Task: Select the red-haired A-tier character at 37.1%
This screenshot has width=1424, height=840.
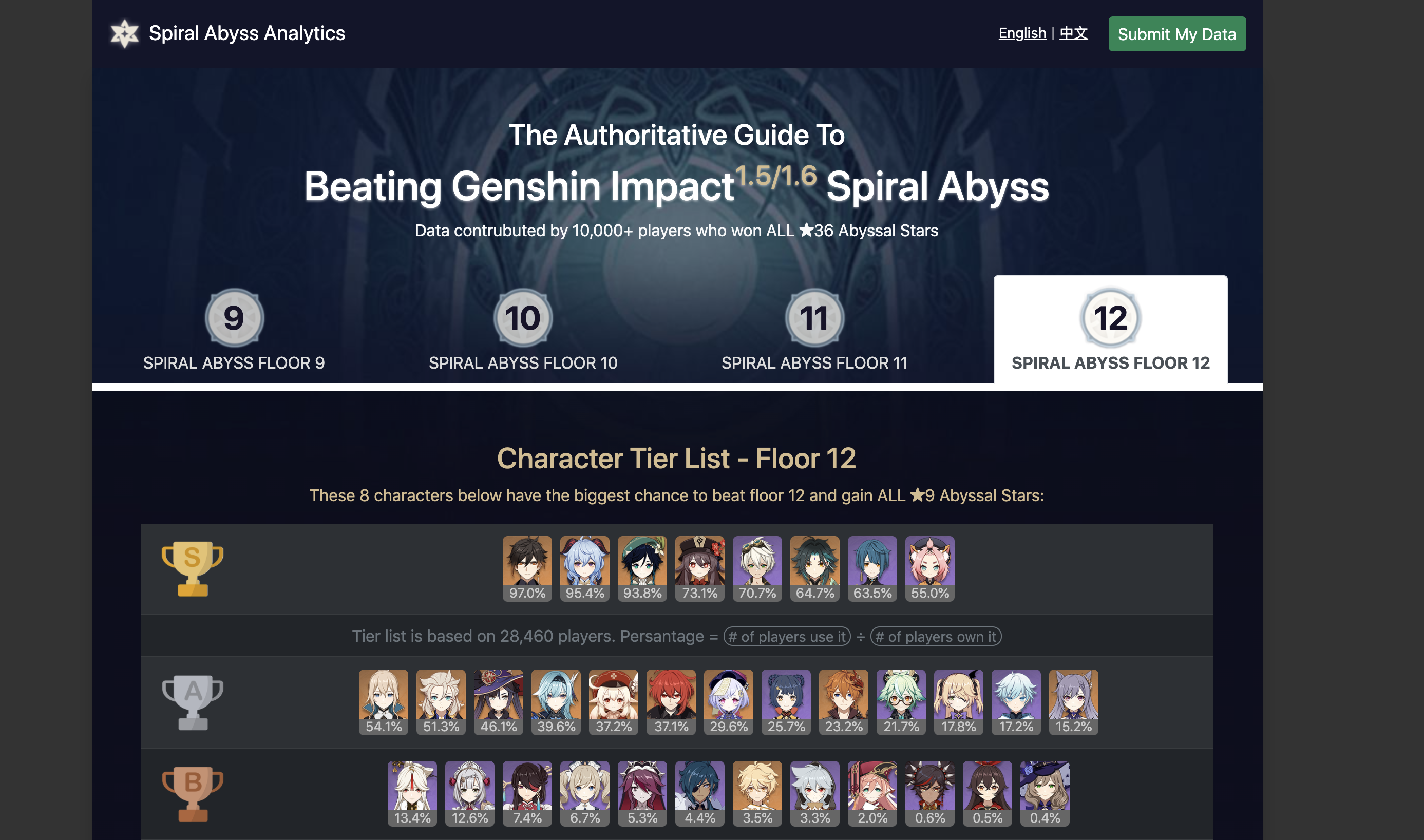Action: click(x=671, y=702)
